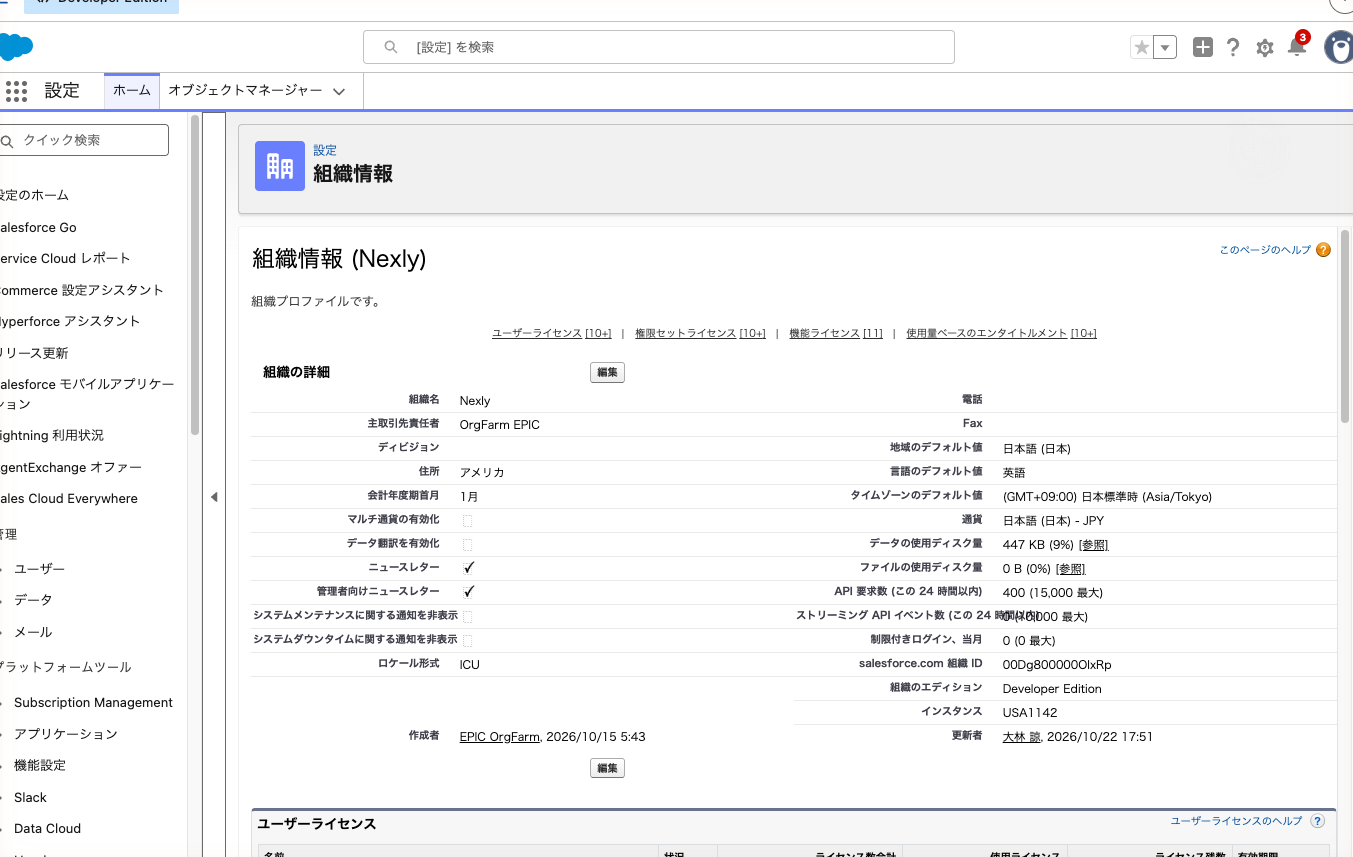This screenshot has width=1353, height=857.
Task: Expand the ユーザー sidebar item
Action: (40, 568)
